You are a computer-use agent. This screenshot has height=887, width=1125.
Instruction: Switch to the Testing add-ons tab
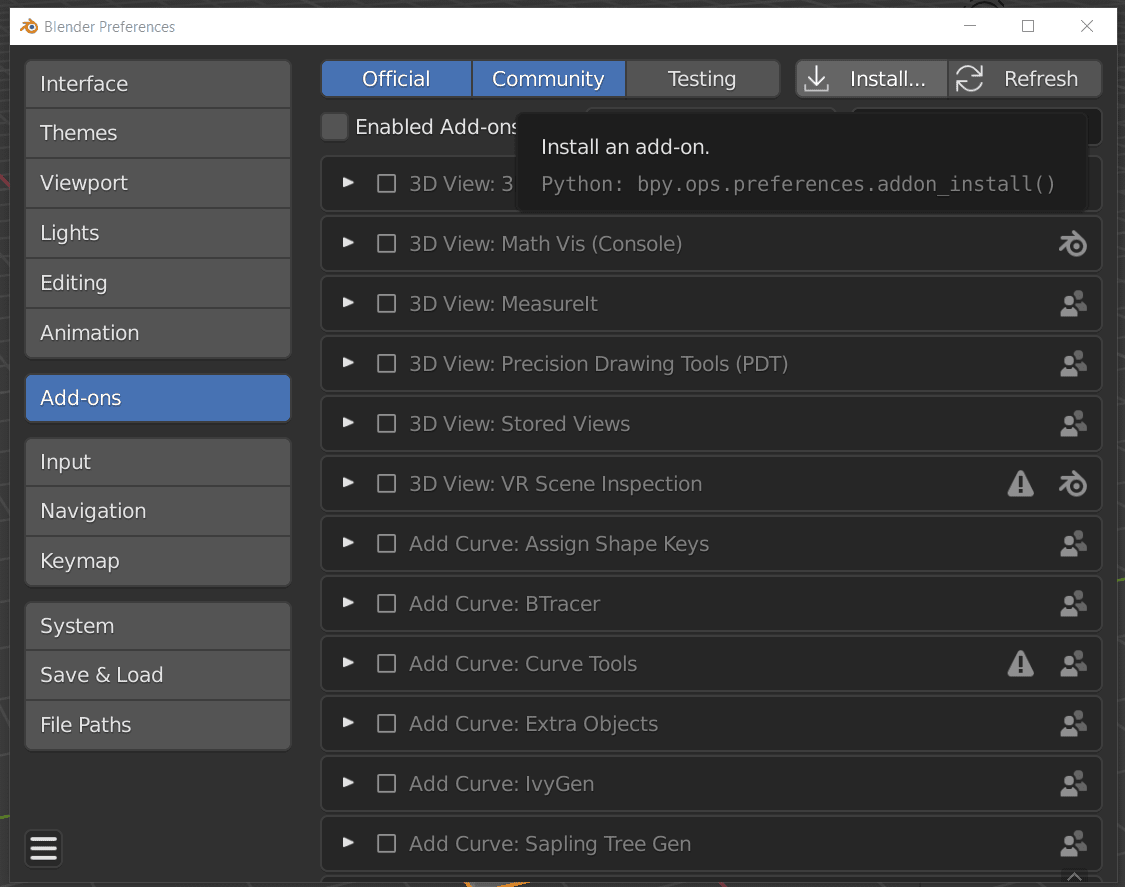coord(702,78)
